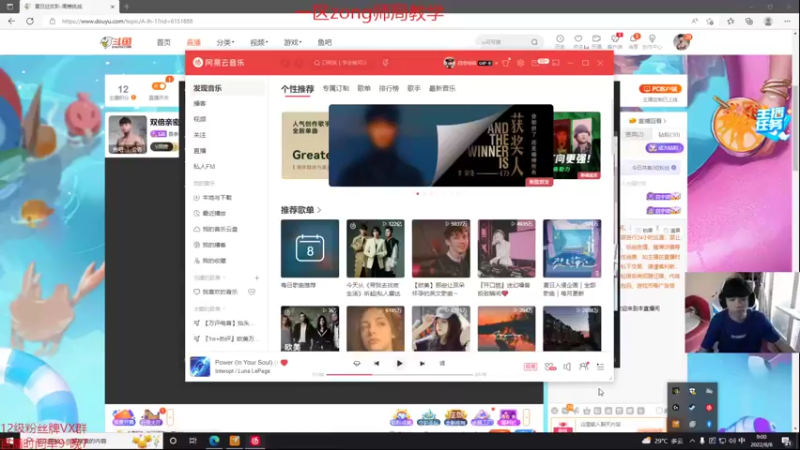The width and height of the screenshot is (800, 450).
Task: Toggle the loop playback mode icon
Action: pyautogui.click(x=357, y=364)
